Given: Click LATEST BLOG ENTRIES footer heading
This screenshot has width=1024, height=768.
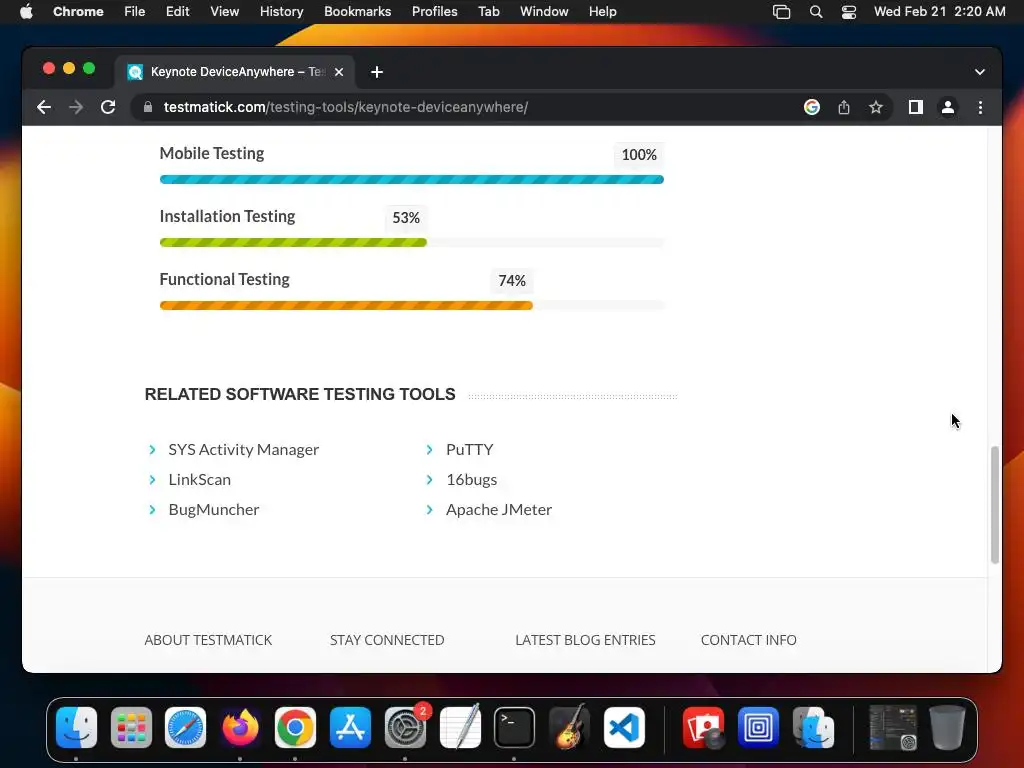Looking at the screenshot, I should point(585,640).
